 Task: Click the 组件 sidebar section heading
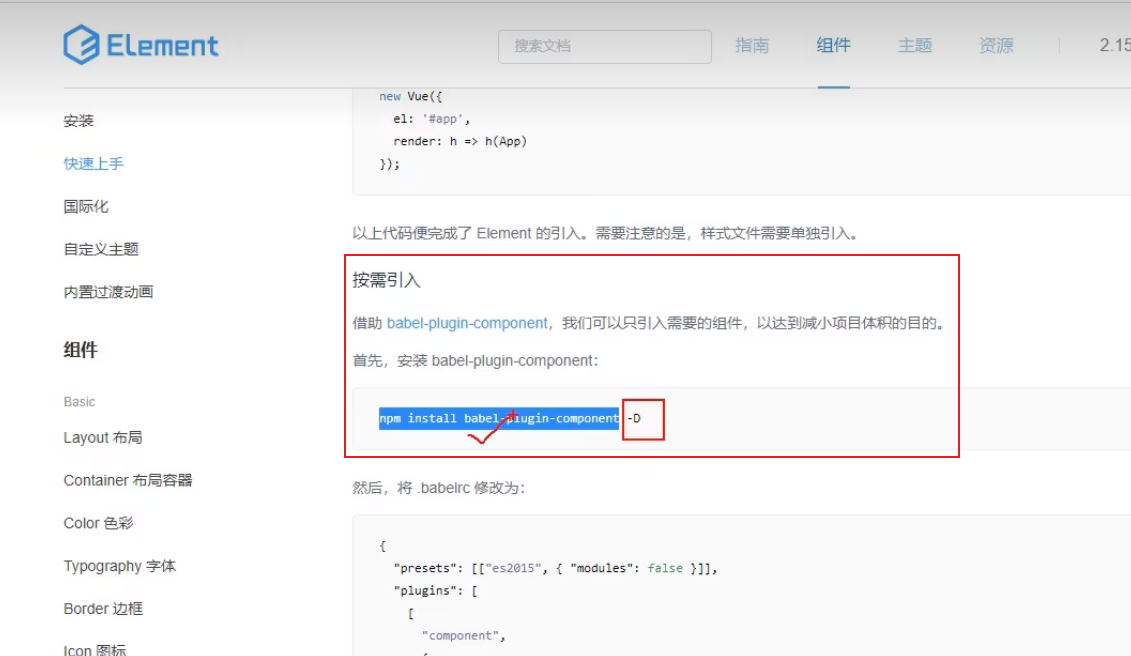coord(80,350)
